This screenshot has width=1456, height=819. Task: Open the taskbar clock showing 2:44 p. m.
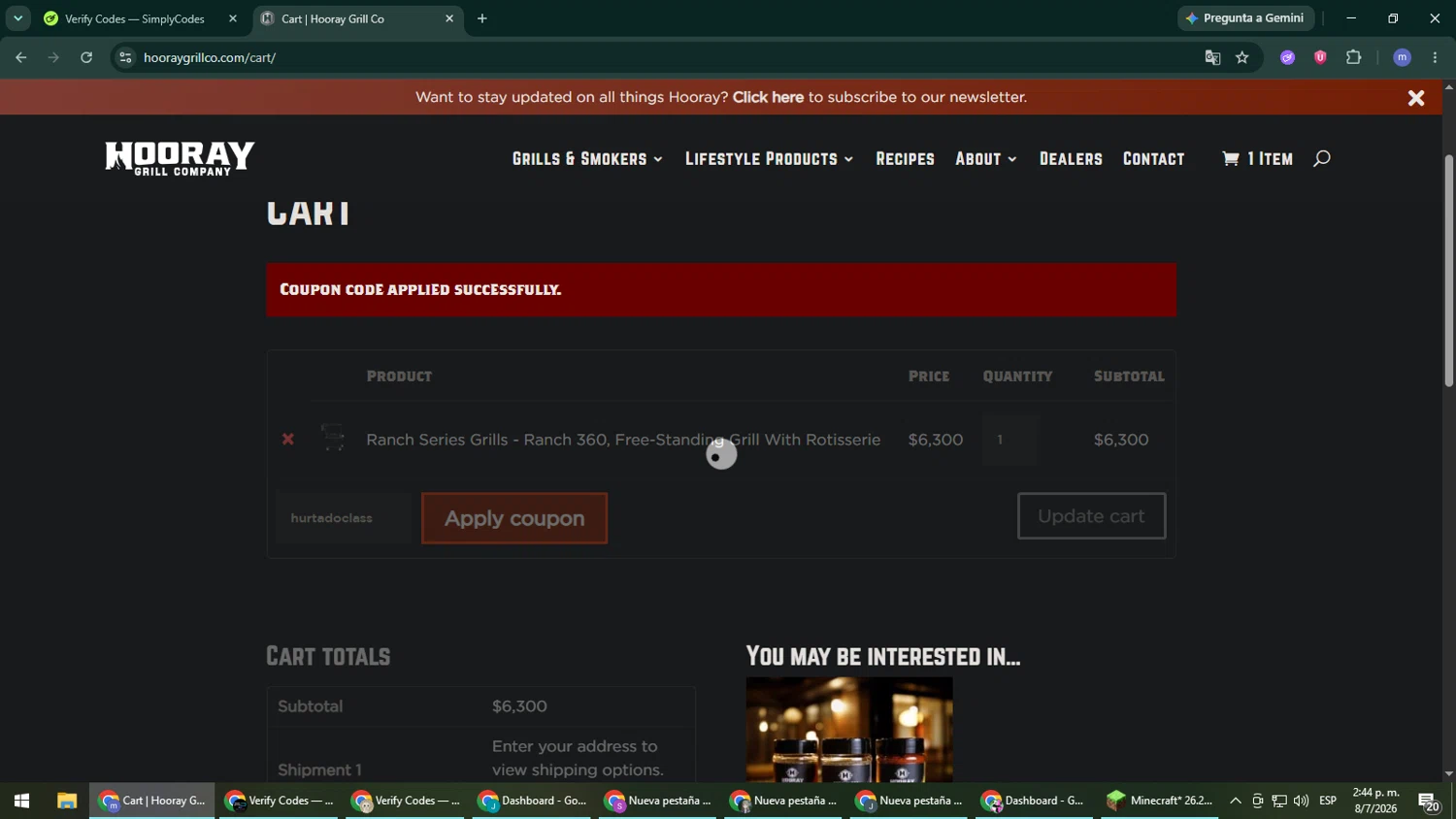1376,801
